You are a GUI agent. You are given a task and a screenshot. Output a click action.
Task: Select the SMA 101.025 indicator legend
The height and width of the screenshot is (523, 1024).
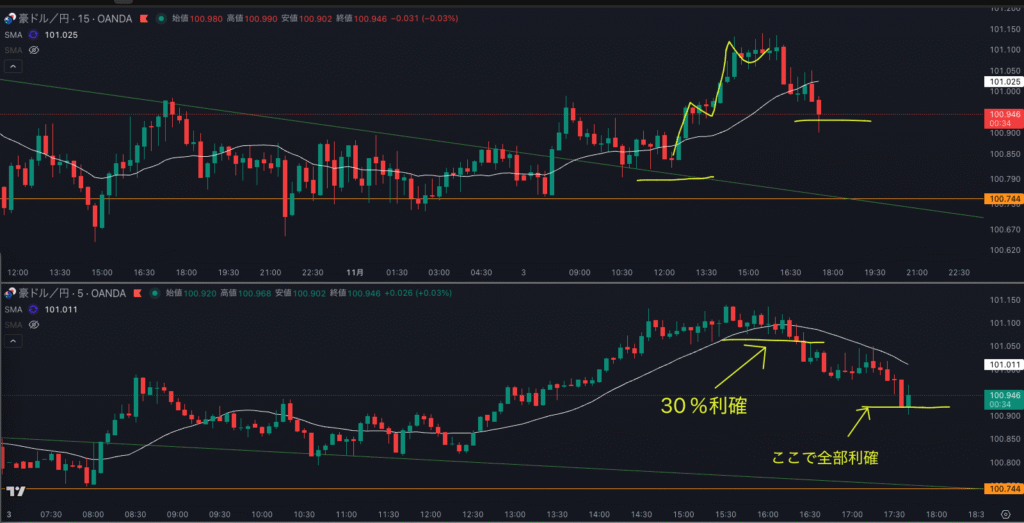tap(41, 35)
